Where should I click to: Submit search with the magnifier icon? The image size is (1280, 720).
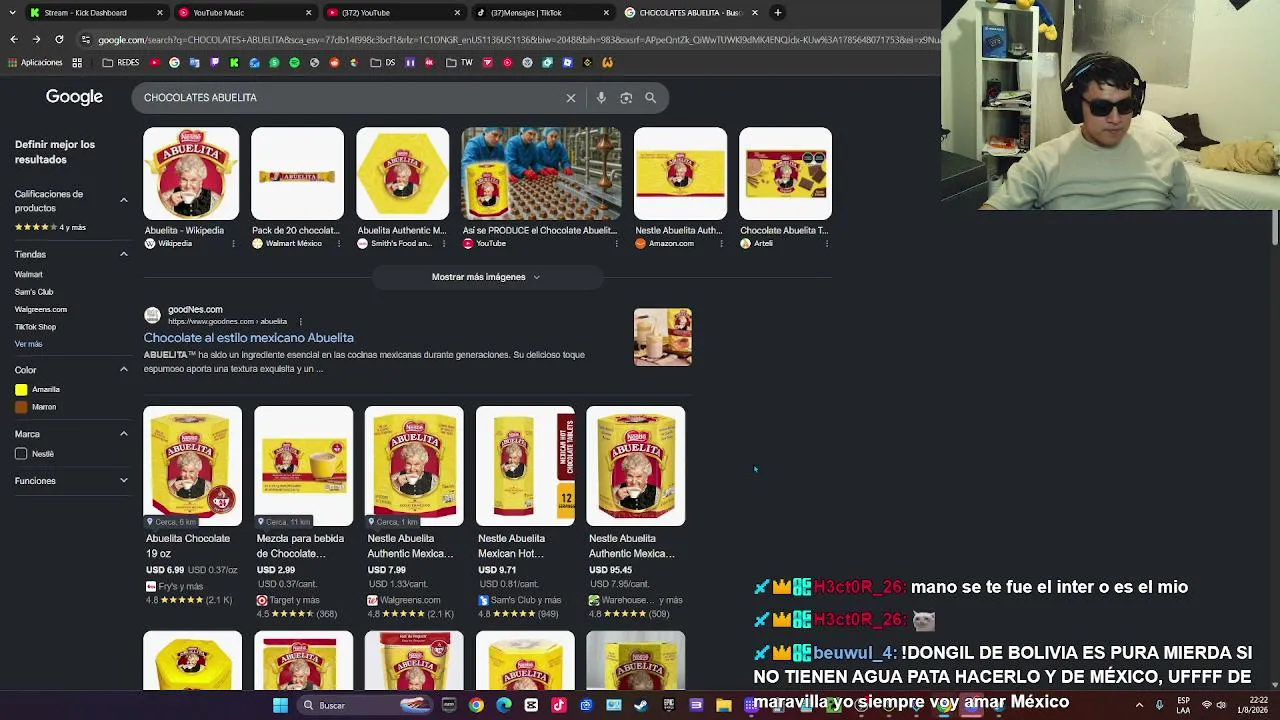click(650, 98)
